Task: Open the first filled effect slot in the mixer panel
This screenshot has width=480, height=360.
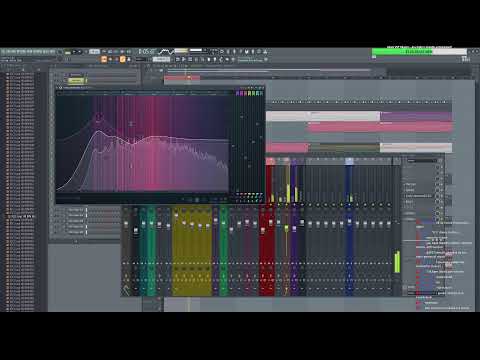Action: (419, 184)
